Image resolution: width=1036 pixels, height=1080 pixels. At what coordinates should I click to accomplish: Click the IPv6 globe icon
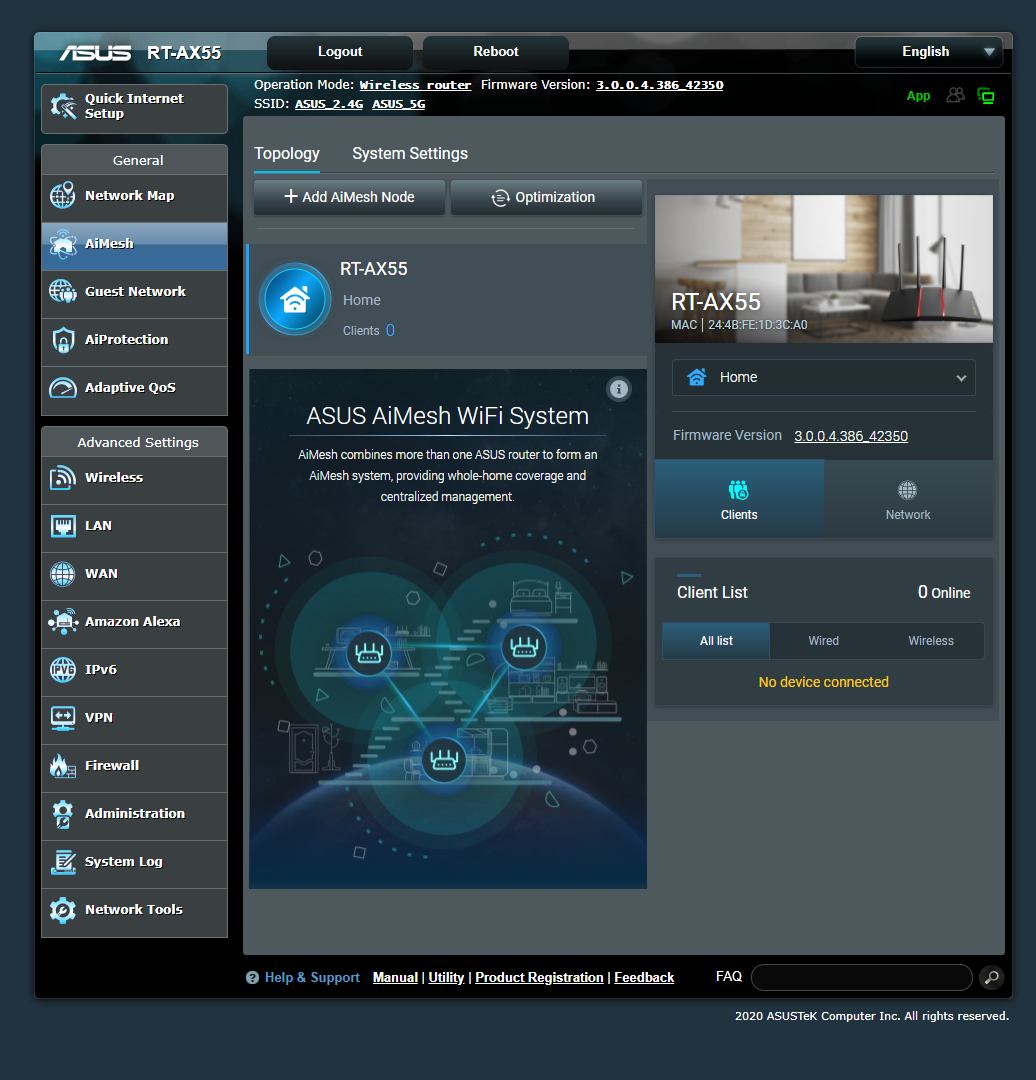pos(63,669)
